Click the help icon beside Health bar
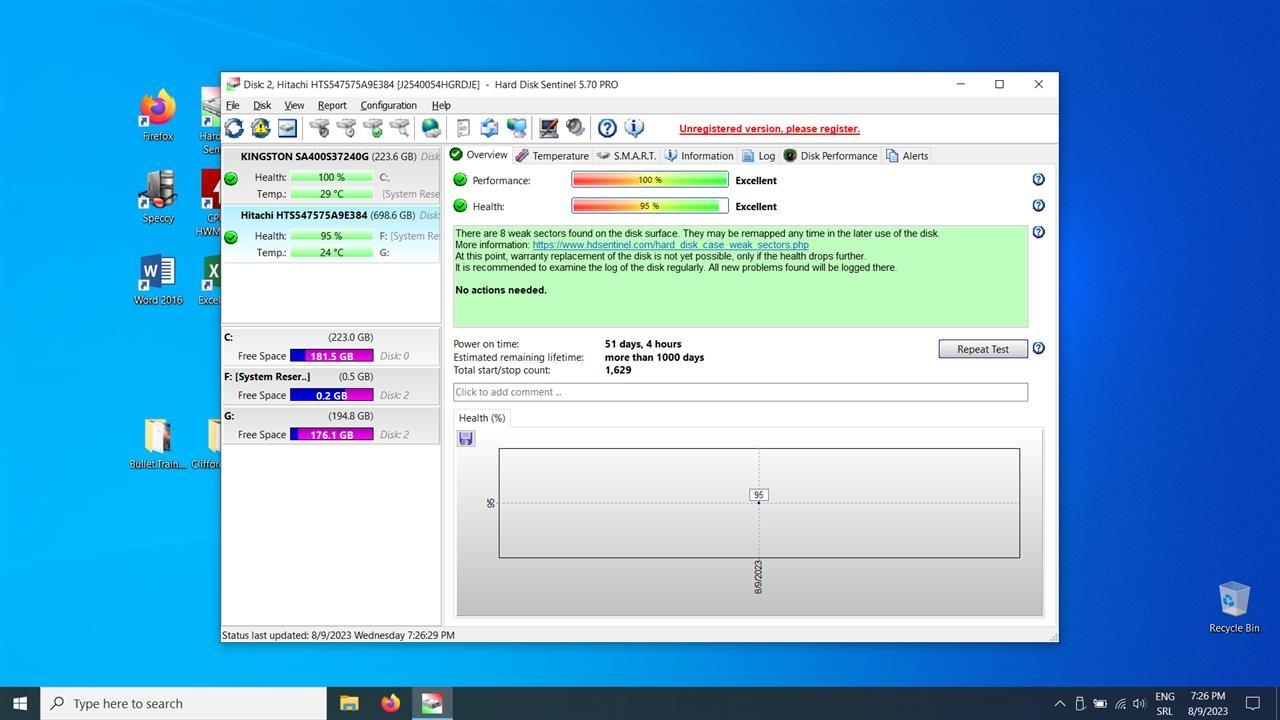This screenshot has width=1280, height=720. (x=1038, y=206)
